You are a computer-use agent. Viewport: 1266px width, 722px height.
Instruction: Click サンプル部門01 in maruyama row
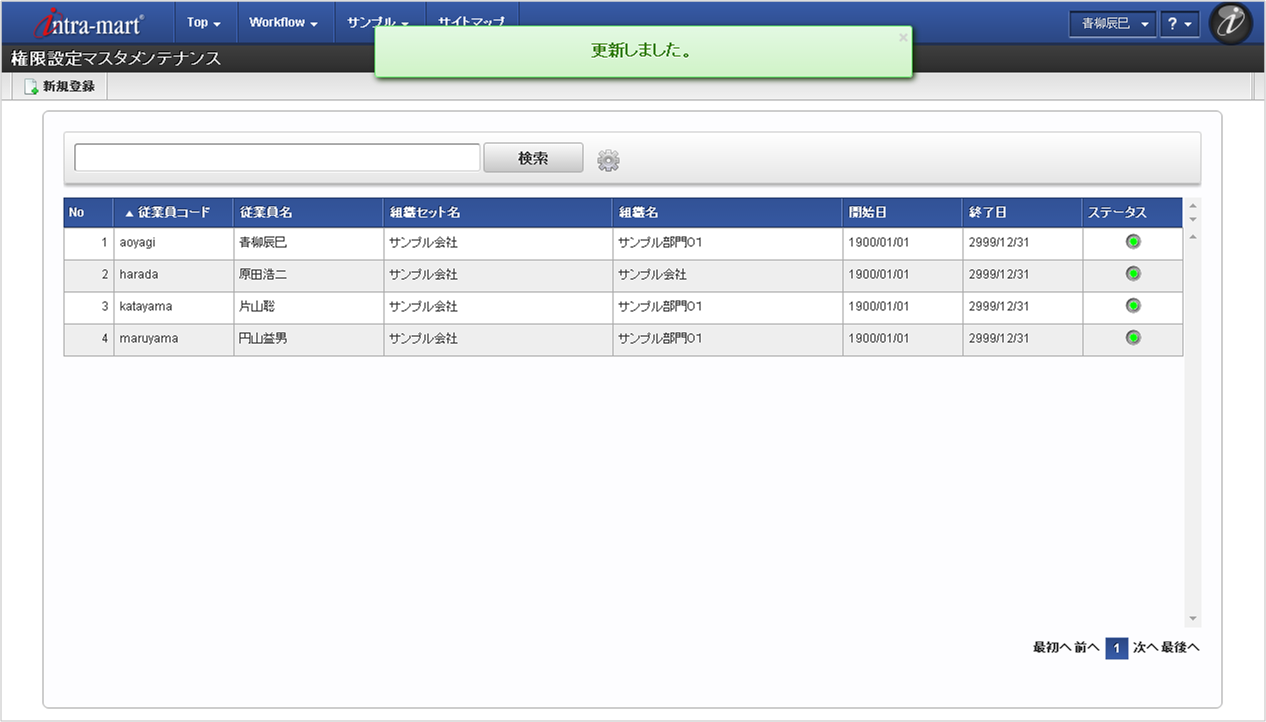click(x=660, y=339)
